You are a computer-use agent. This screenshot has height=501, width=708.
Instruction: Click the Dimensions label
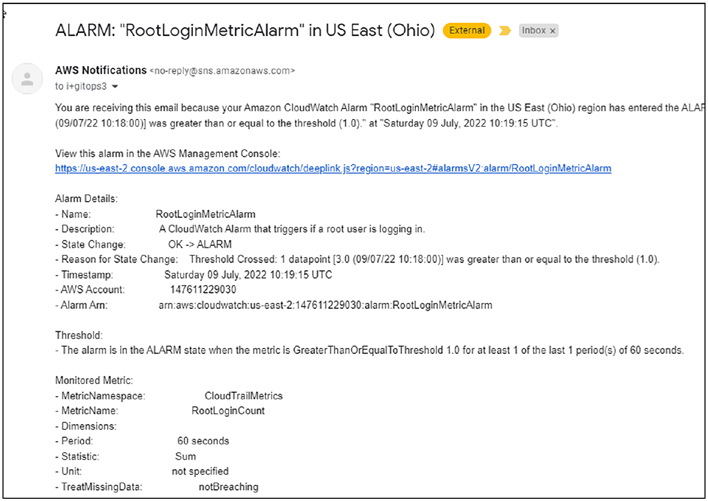click(x=86, y=426)
